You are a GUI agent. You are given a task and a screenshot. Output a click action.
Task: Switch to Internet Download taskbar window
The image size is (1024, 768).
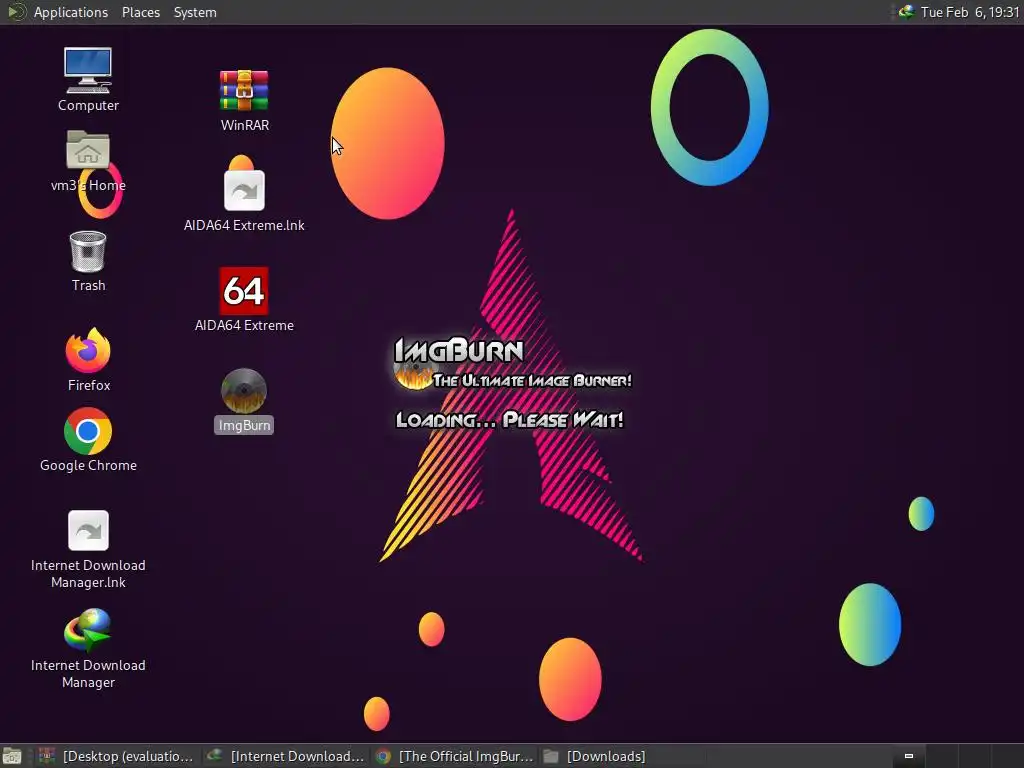click(285, 756)
